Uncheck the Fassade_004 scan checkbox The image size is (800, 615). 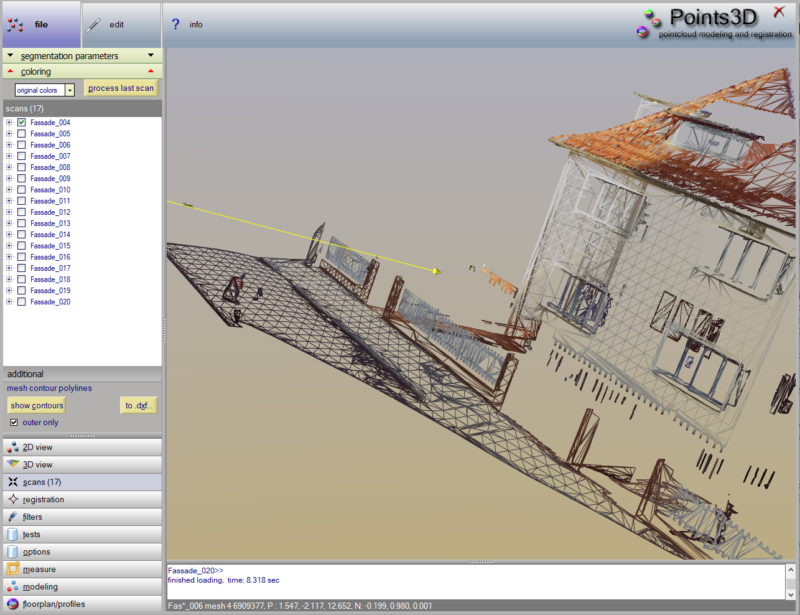coord(21,123)
